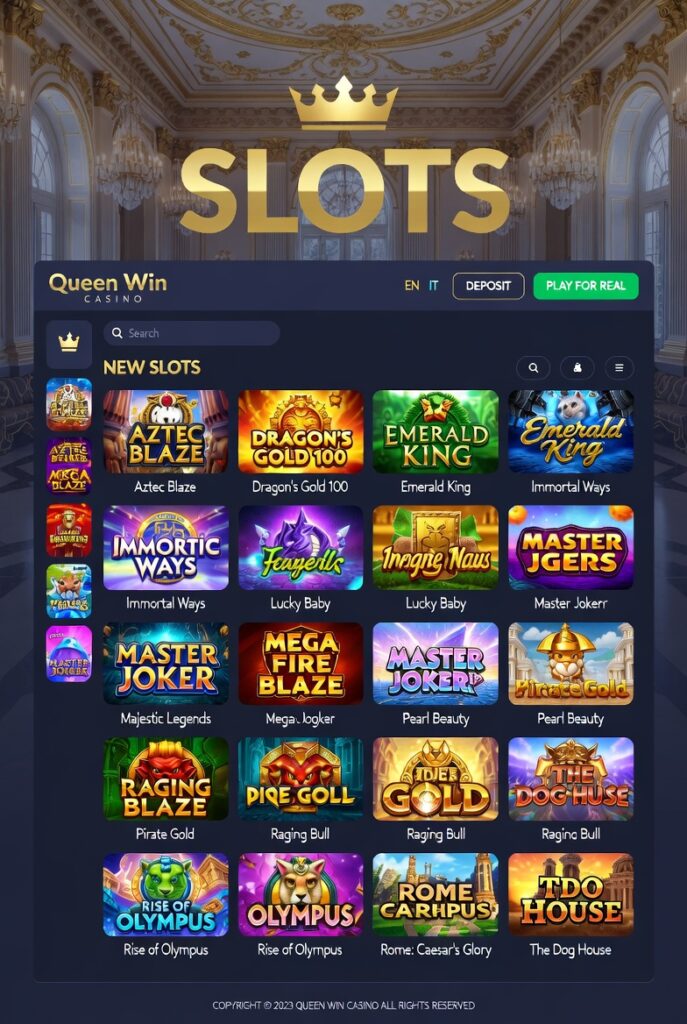Viewport: 687px width, 1024px height.
Task: Click the Deposit button
Action: tap(488, 286)
